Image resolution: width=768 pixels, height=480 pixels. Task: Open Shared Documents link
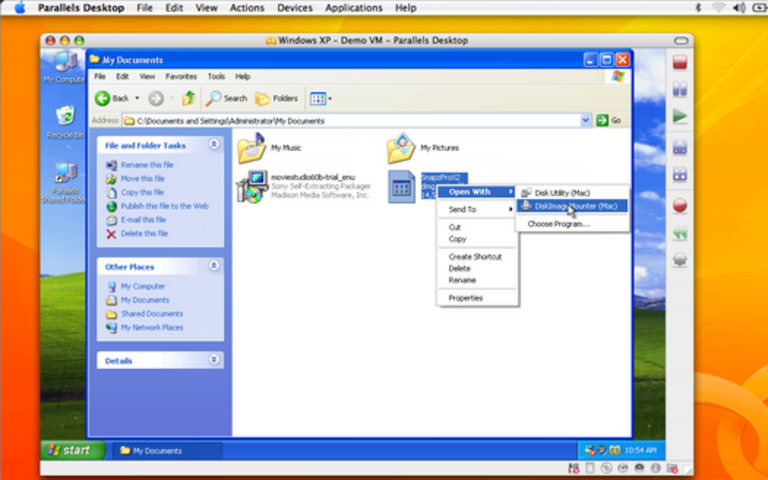coord(152,314)
